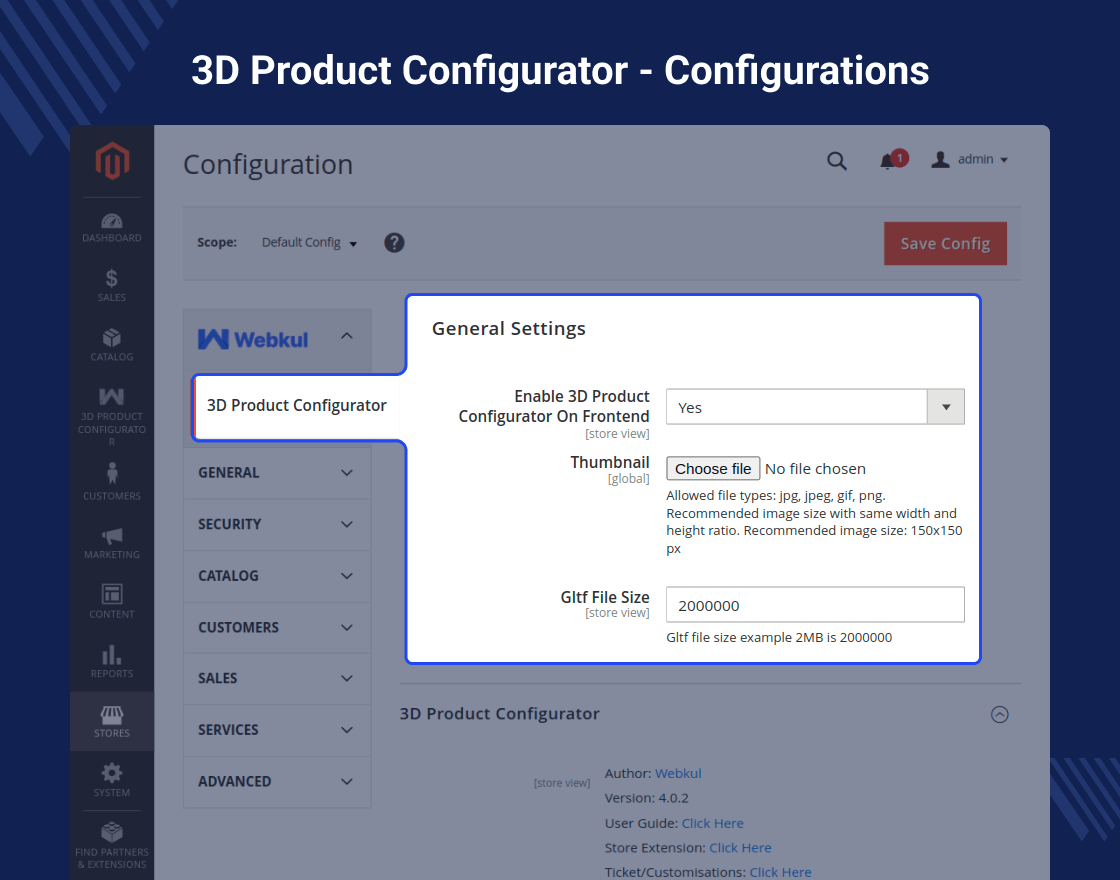Select the 3D Product Configurator tab
The height and width of the screenshot is (880, 1120).
tap(296, 405)
